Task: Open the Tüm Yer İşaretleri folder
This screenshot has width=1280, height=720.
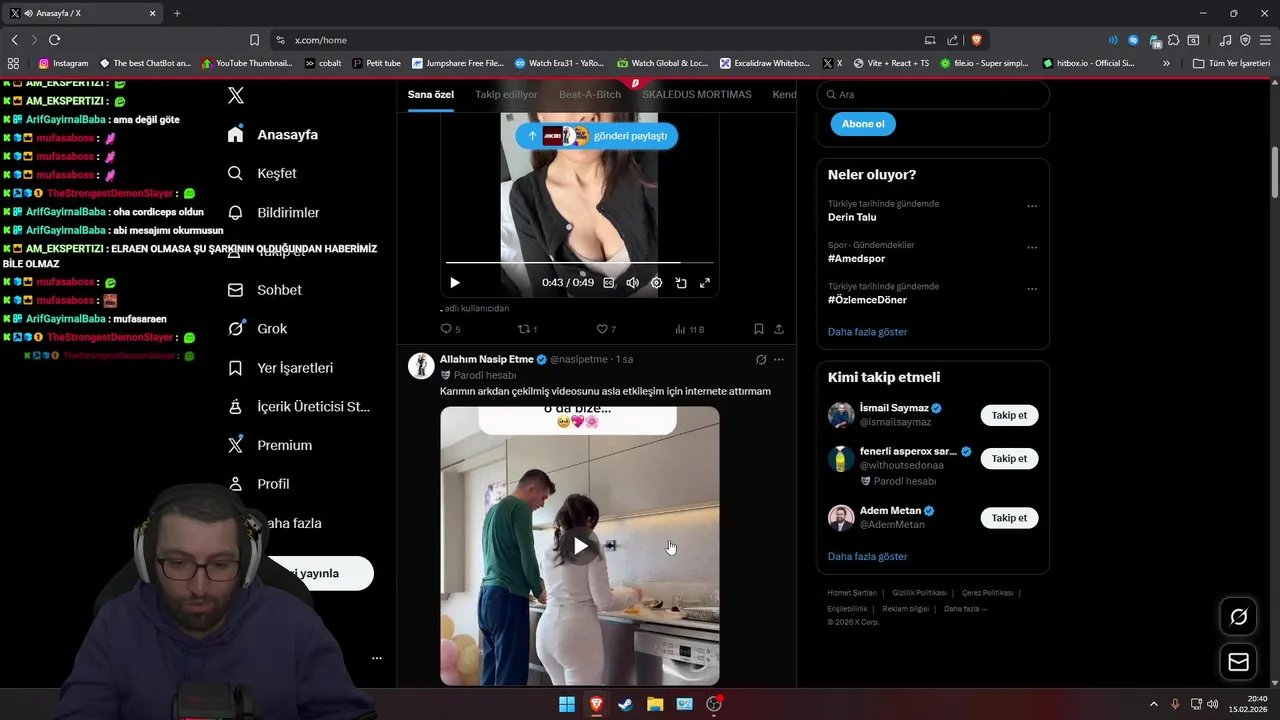Action: [x=1231, y=63]
